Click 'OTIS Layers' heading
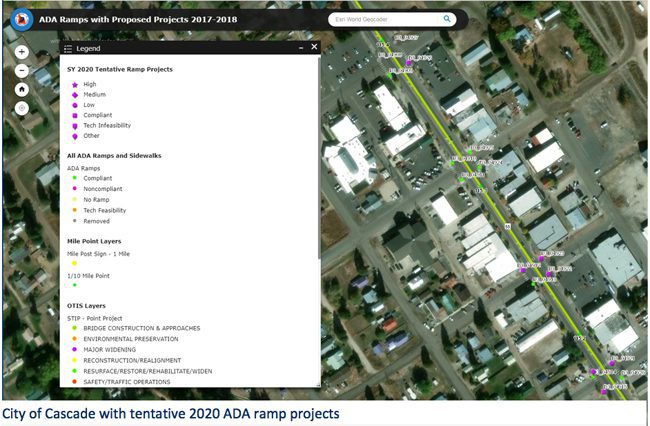This screenshot has height=426, width=650. click(86, 306)
